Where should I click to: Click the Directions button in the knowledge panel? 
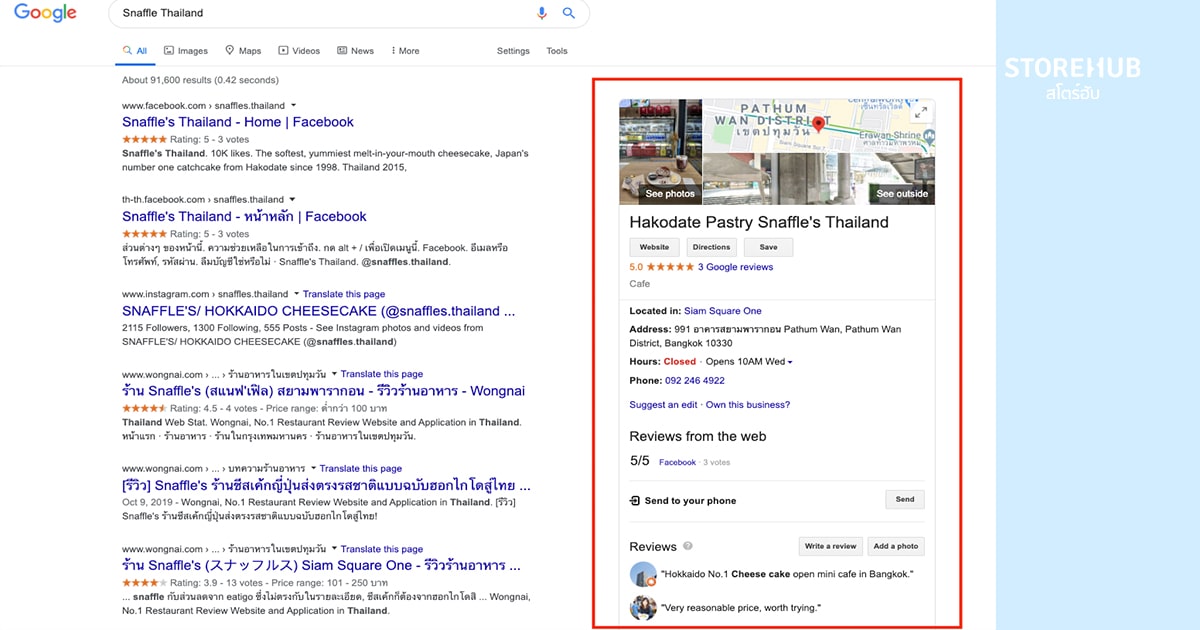(x=711, y=247)
